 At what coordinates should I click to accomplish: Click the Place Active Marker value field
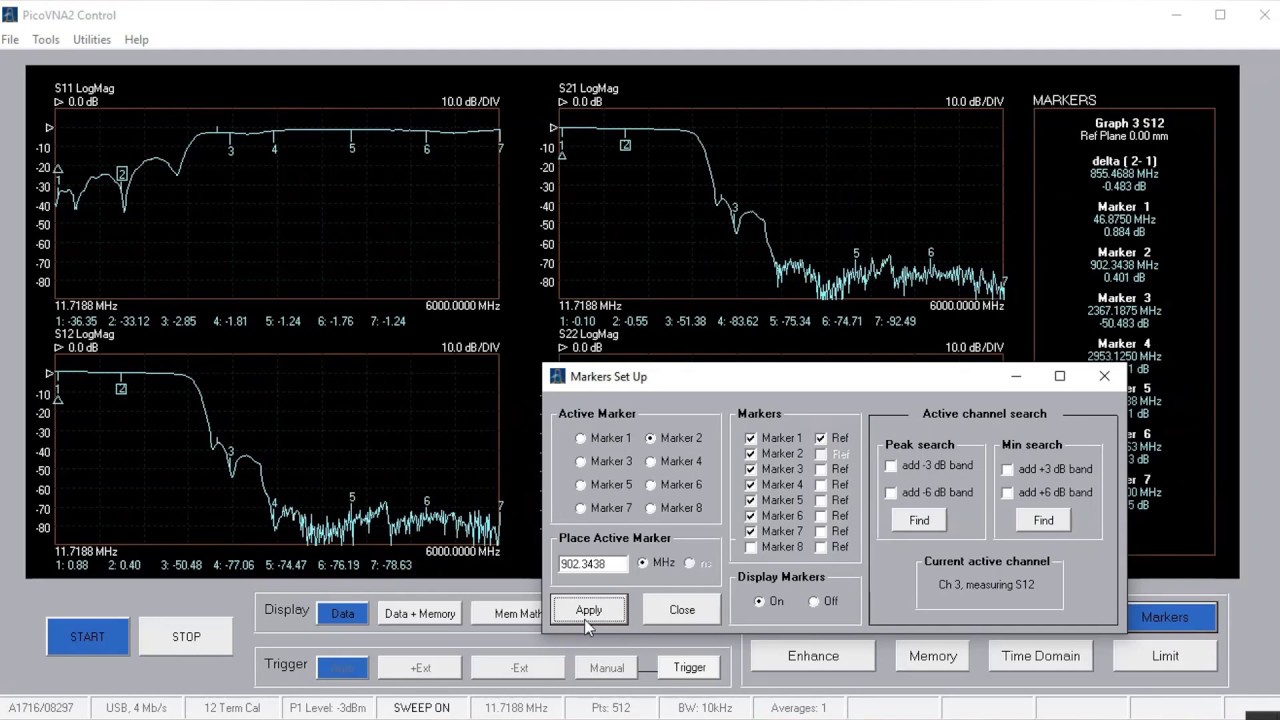593,563
